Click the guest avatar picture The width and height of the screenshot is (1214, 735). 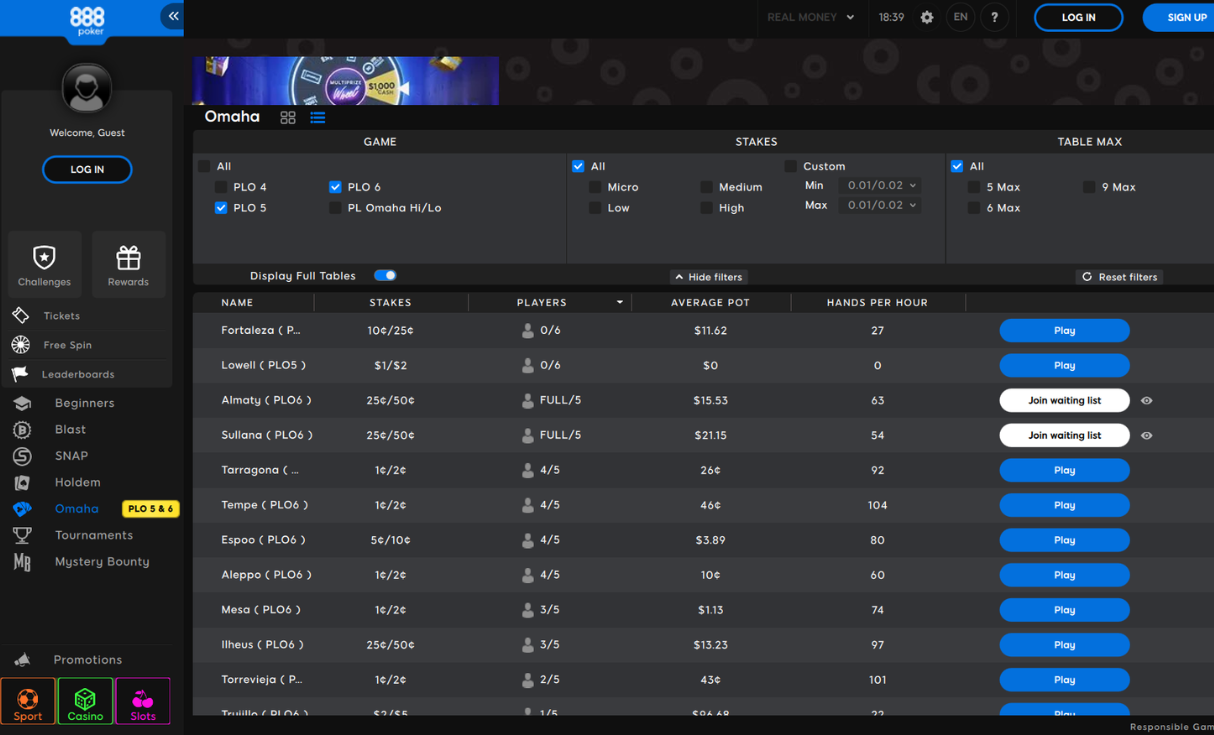[87, 88]
